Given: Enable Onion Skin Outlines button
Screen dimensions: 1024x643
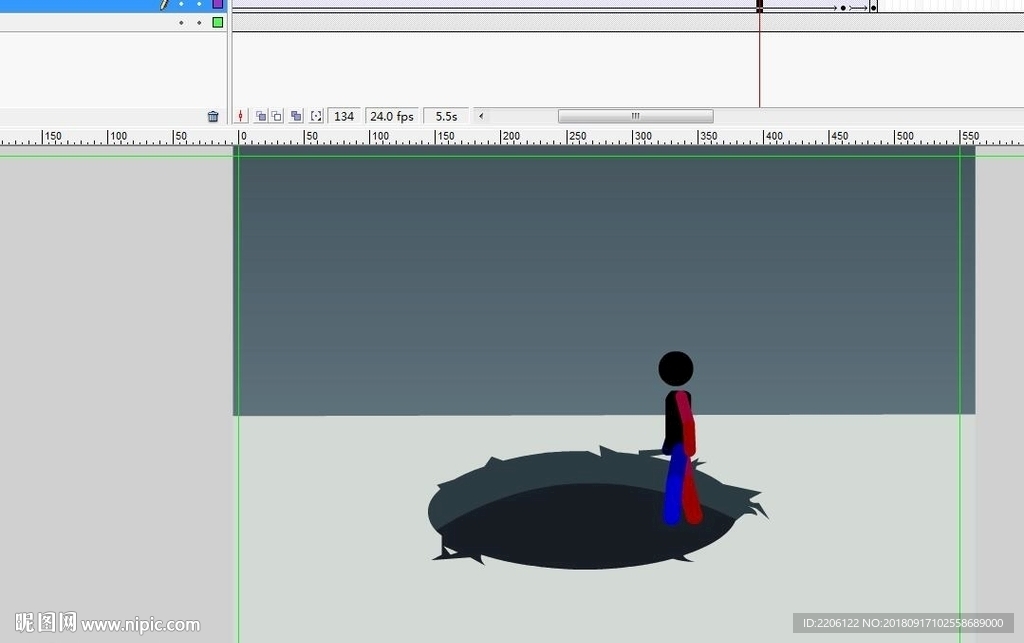Looking at the screenshot, I should click(277, 116).
